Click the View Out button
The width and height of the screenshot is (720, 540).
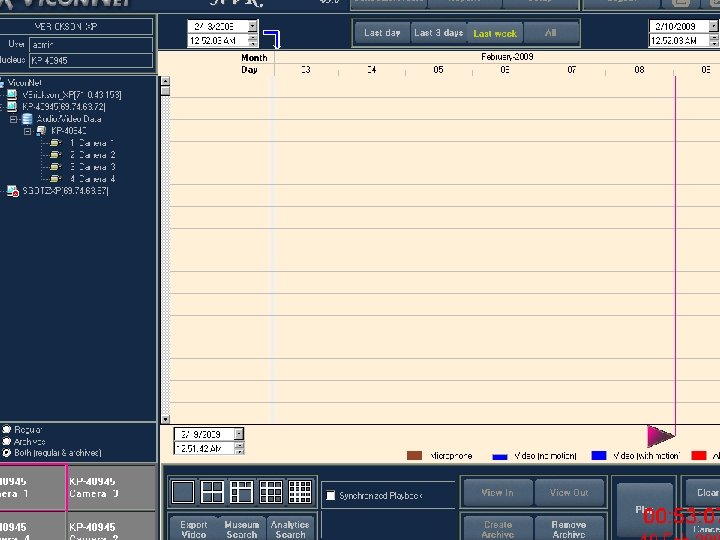coord(569,493)
